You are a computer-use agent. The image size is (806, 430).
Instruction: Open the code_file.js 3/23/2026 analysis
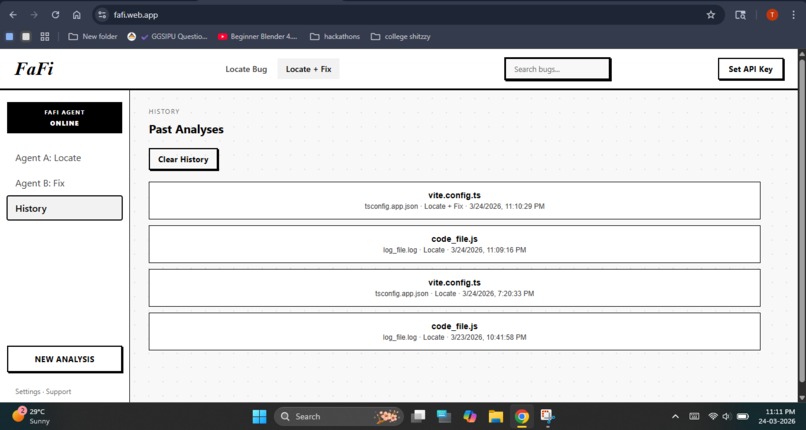point(454,331)
